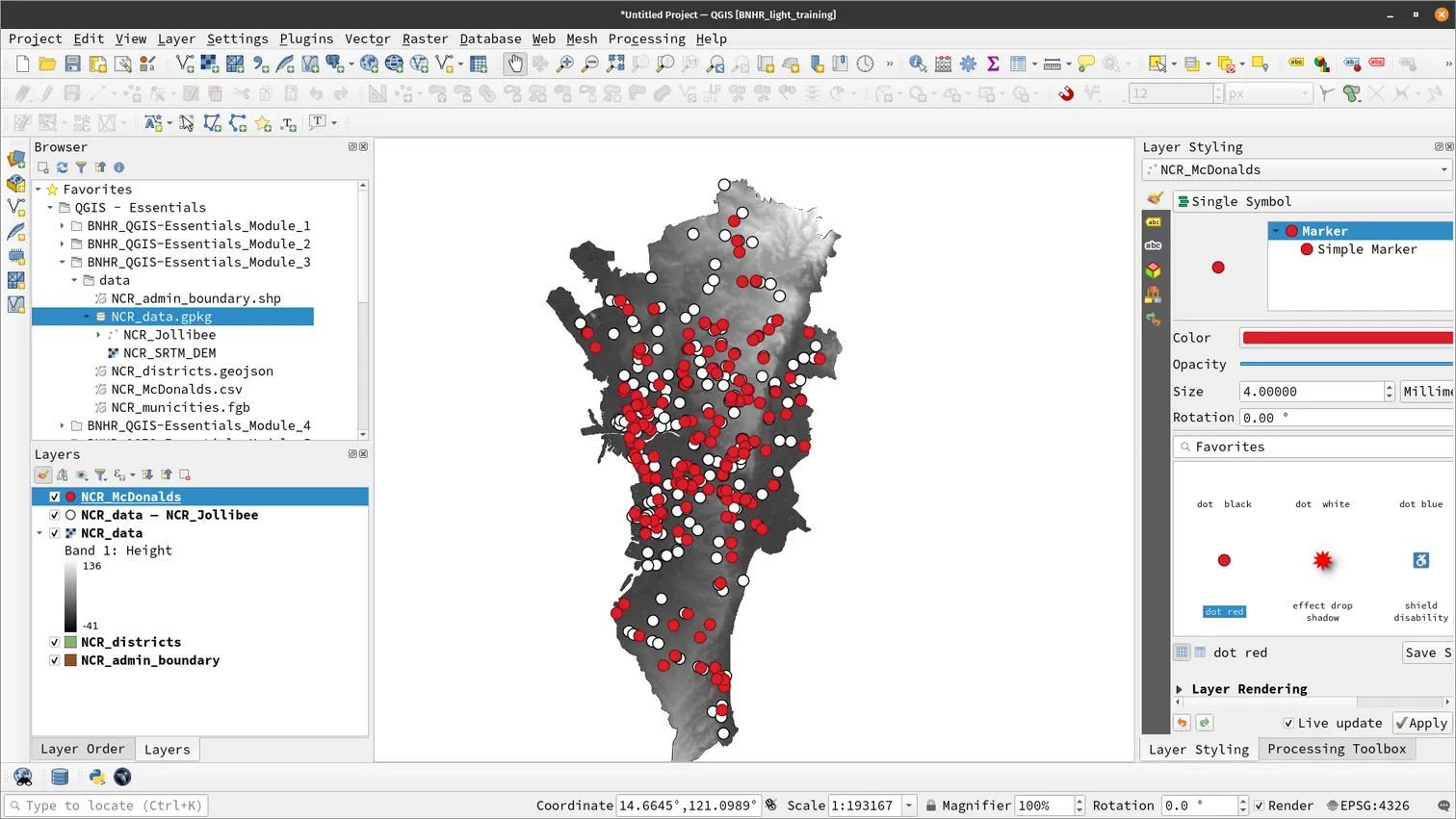
Task: Click the Select Features by area tool
Action: 1157,64
